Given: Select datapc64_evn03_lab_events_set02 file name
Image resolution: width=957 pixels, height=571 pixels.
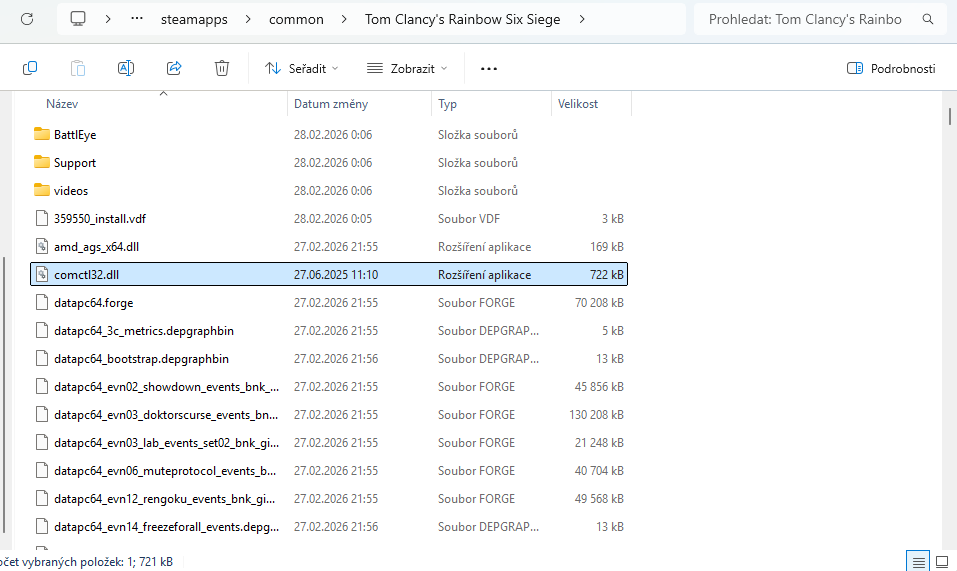Looking at the screenshot, I should point(166,443).
